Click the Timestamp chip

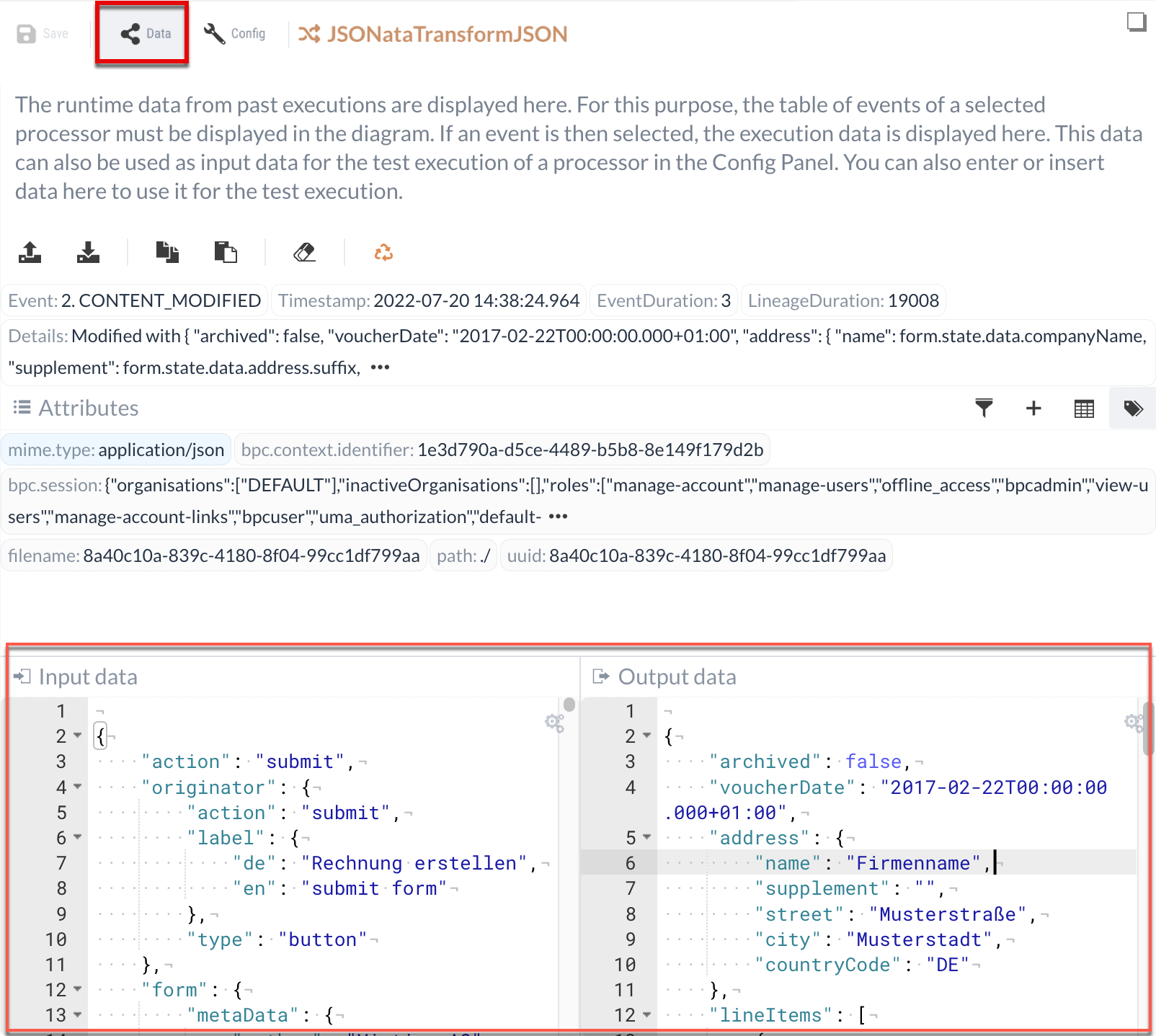coord(429,300)
